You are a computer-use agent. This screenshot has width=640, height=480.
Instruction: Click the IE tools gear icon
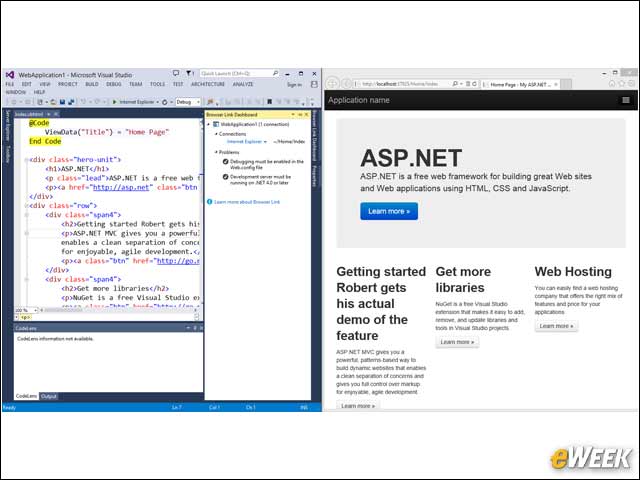pyautogui.click(x=631, y=83)
